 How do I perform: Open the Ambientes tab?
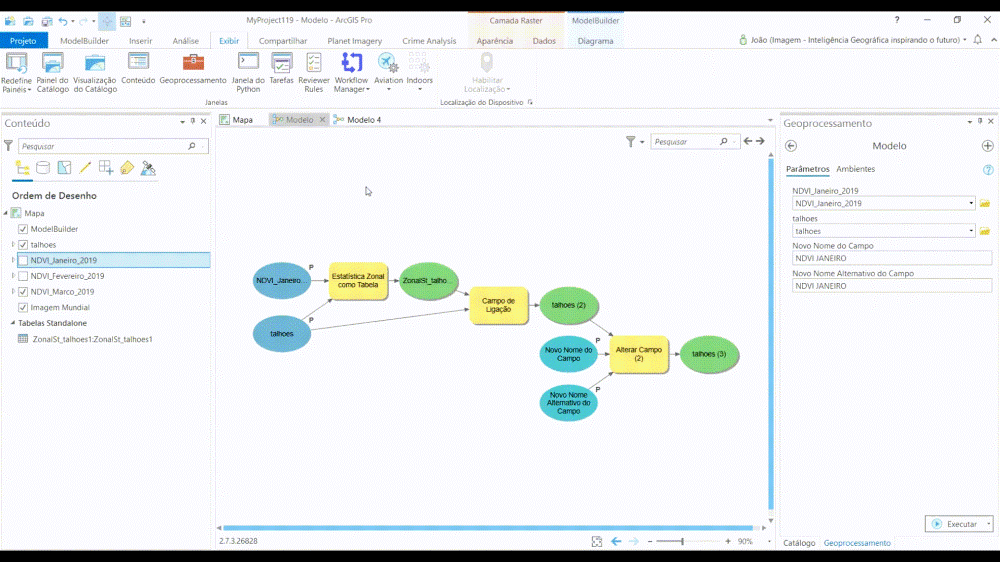(x=856, y=169)
